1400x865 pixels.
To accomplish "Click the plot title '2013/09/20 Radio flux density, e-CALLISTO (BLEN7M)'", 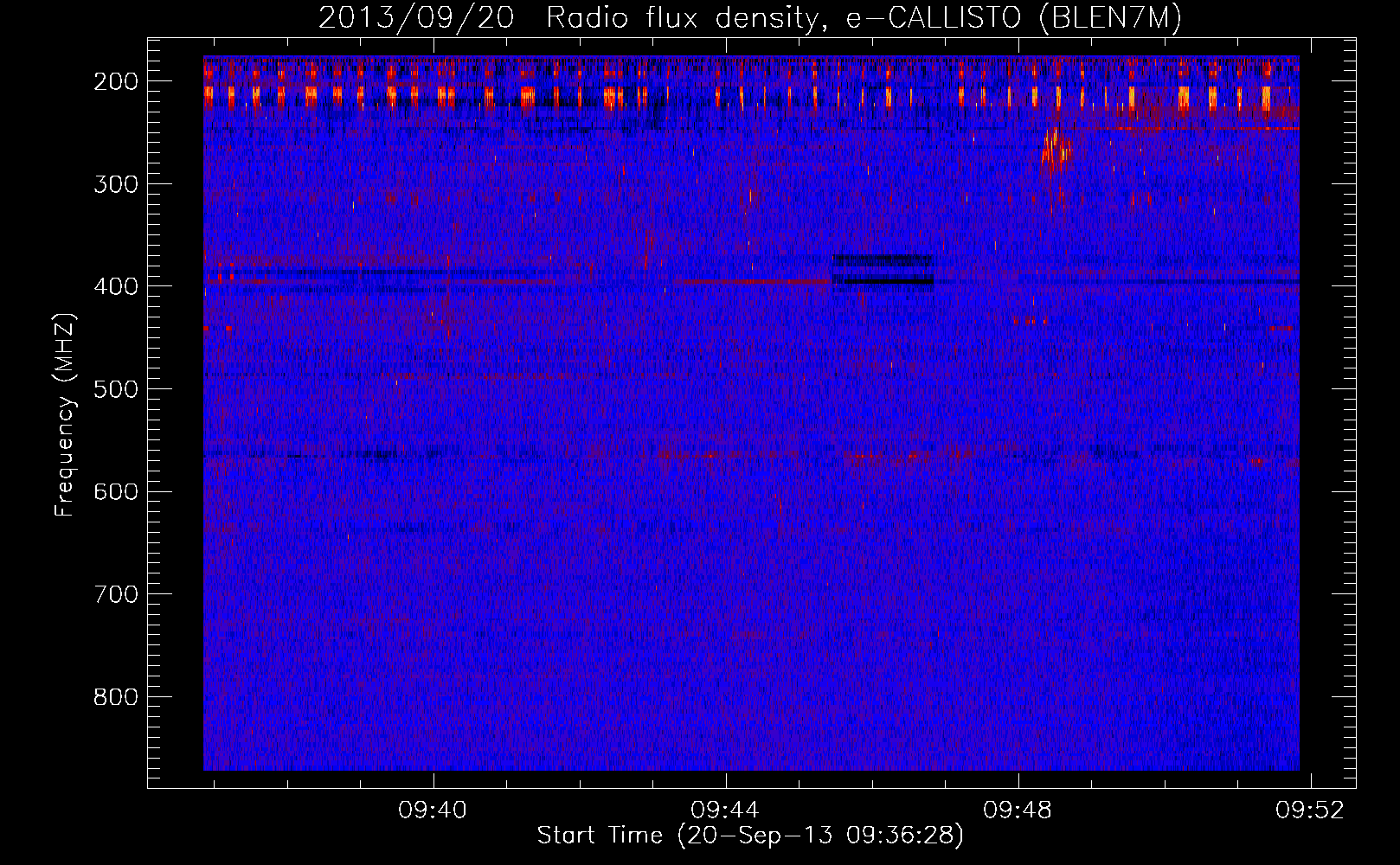I will coord(749,17).
